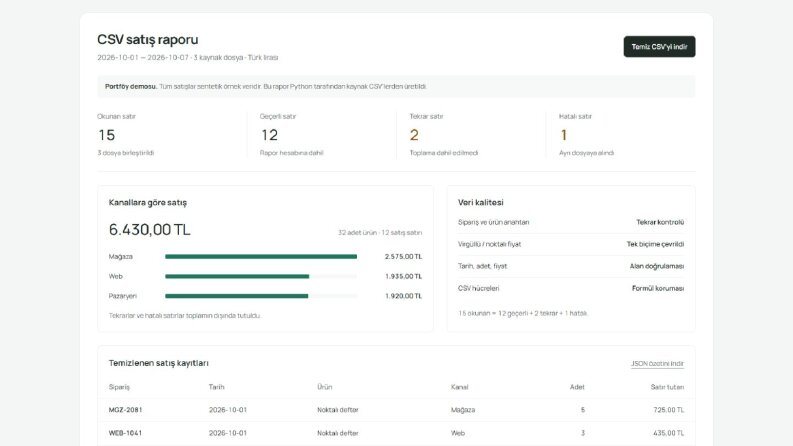This screenshot has height=446, width=793.
Task: Click the amount 2.575,00 TL
Action: pyautogui.click(x=403, y=257)
